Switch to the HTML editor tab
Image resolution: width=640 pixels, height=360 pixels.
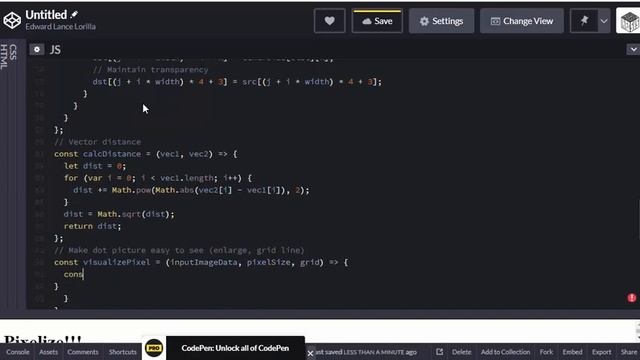(x=4, y=57)
